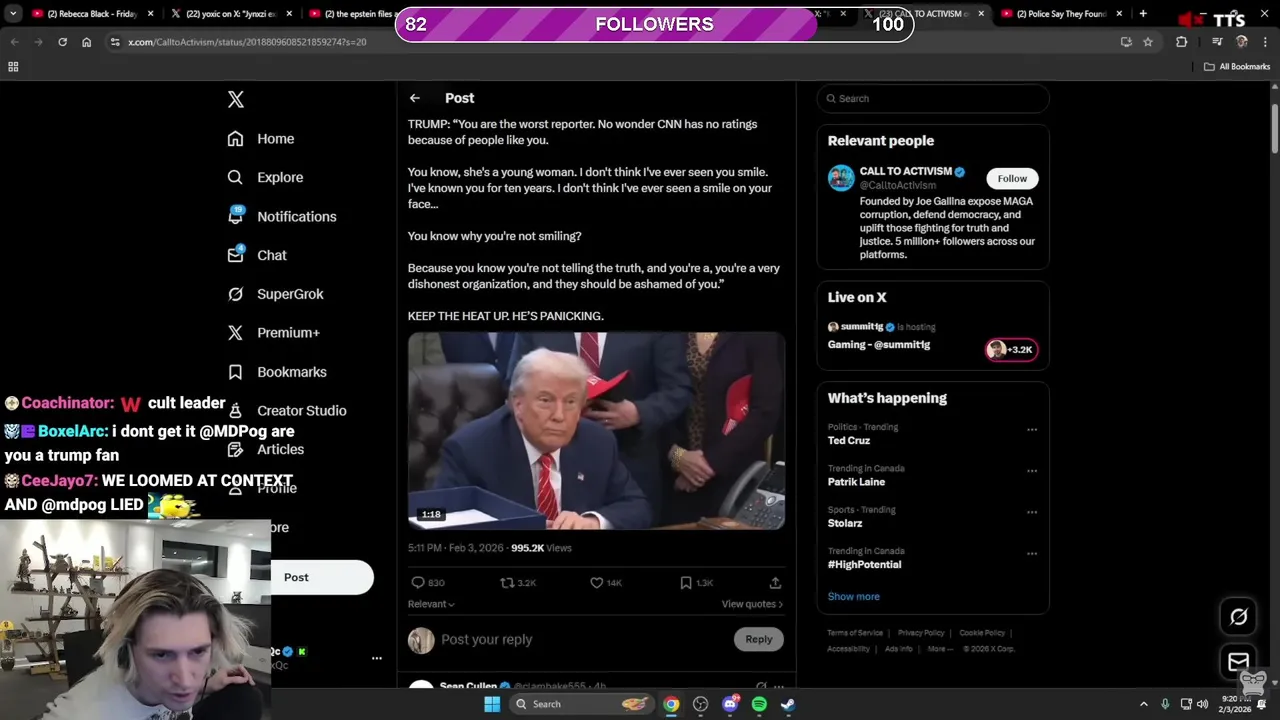Open OBS from the taskbar
Viewport: 1280px width, 720px height.
click(x=700, y=704)
